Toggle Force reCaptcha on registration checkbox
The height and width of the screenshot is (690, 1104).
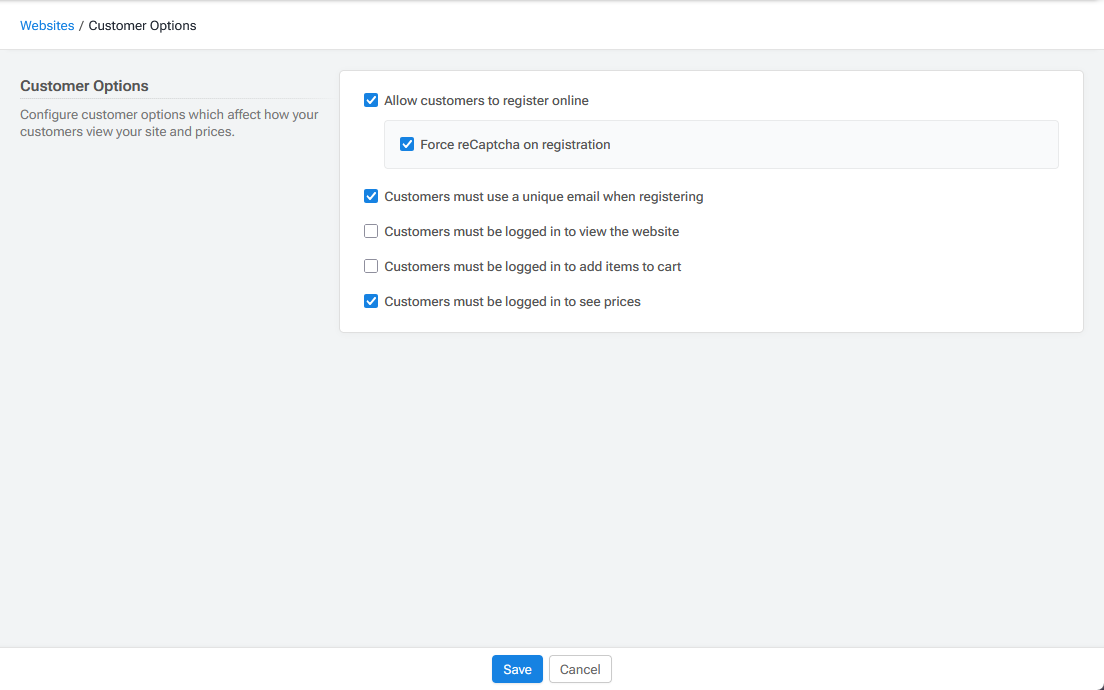click(x=407, y=144)
